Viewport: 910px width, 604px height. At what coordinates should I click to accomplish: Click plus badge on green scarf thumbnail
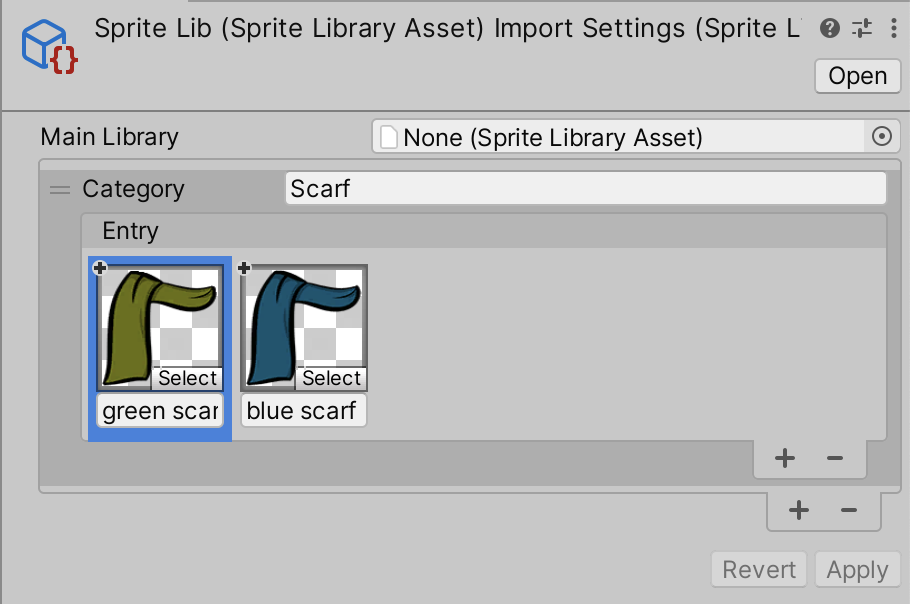100,267
